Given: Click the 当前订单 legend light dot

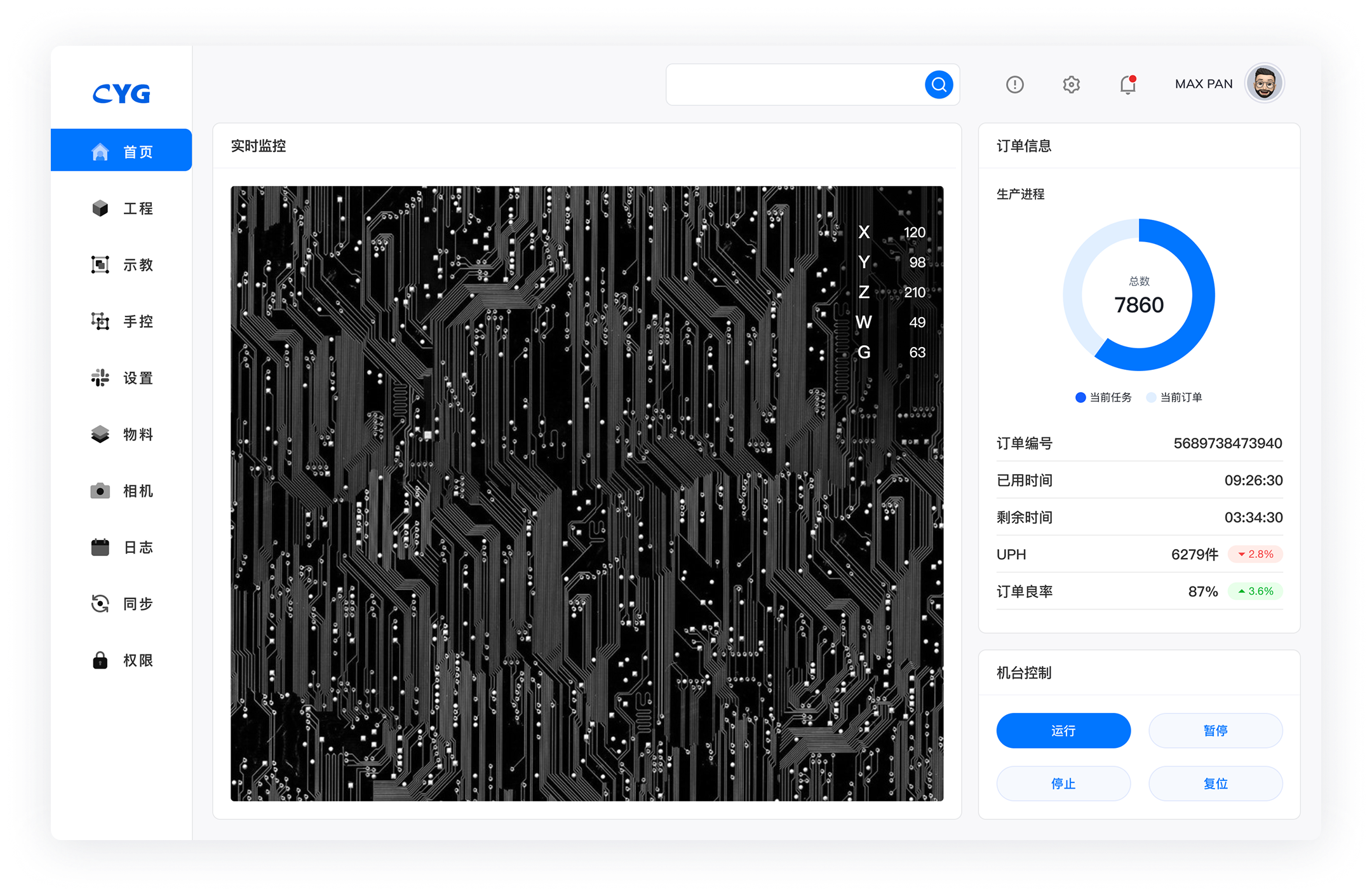Looking at the screenshot, I should coord(1150,397).
